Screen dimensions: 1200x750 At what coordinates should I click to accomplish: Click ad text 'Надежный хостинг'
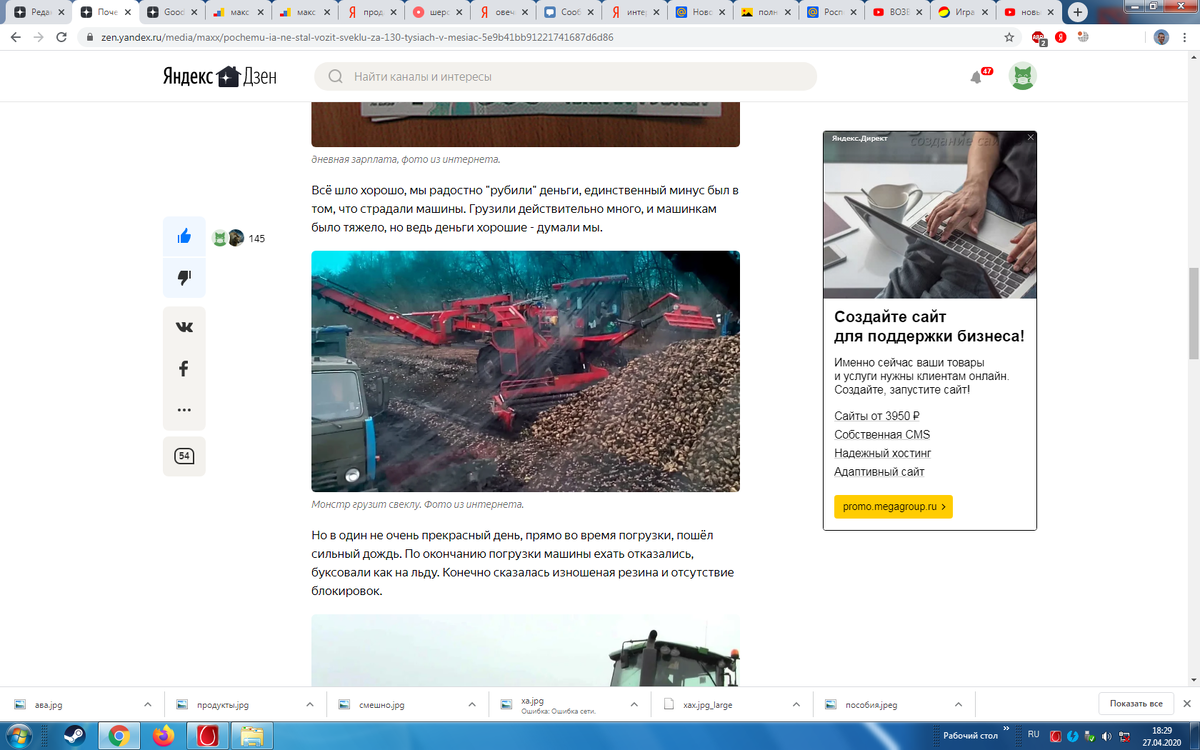(x=884, y=453)
